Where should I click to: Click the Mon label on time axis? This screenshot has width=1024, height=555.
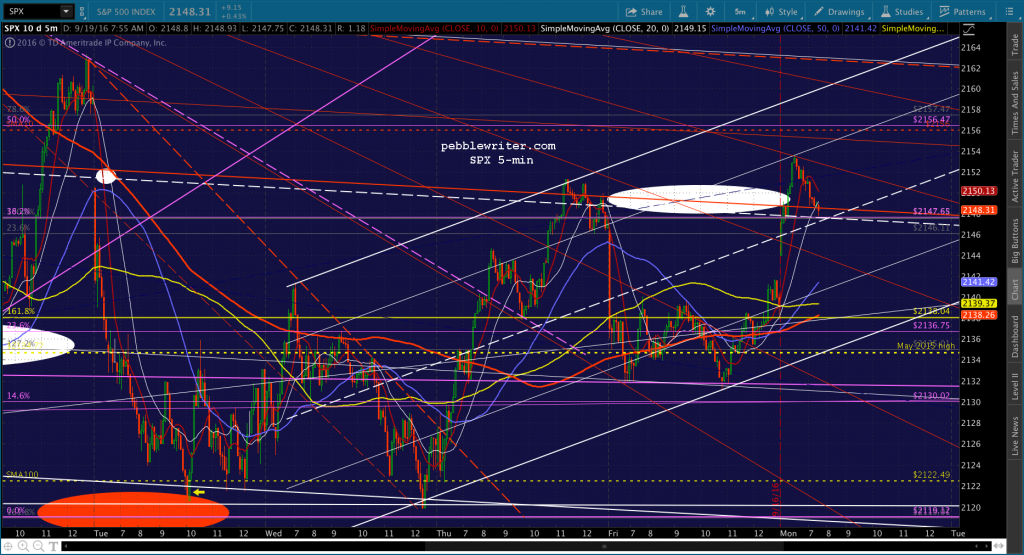point(788,533)
